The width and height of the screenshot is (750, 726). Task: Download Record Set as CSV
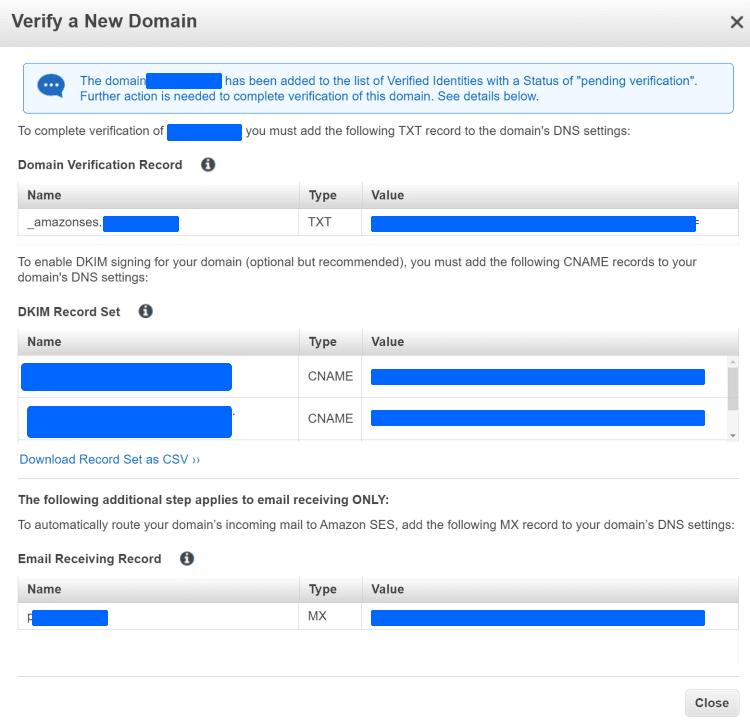(x=110, y=460)
